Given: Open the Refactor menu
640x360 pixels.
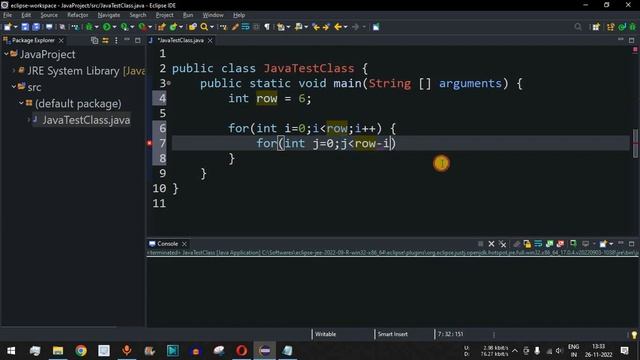Looking at the screenshot, I should point(78,15).
